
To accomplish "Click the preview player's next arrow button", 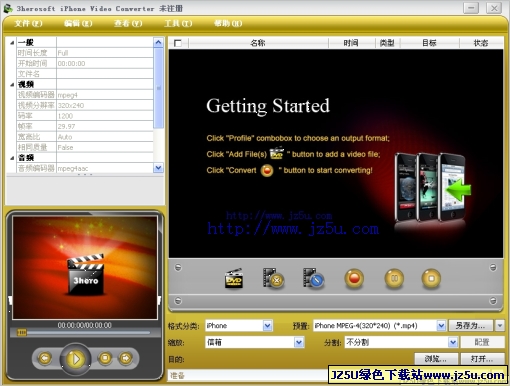I will [x=126, y=358].
